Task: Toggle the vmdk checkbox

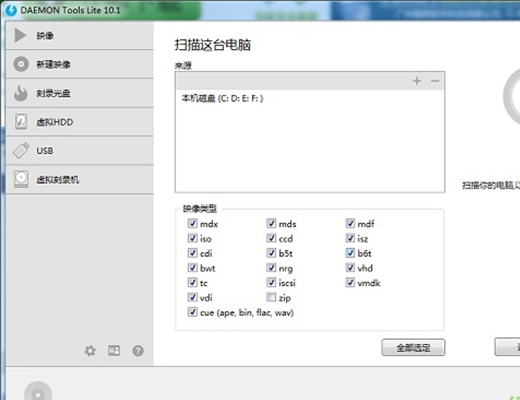Action: coord(350,282)
